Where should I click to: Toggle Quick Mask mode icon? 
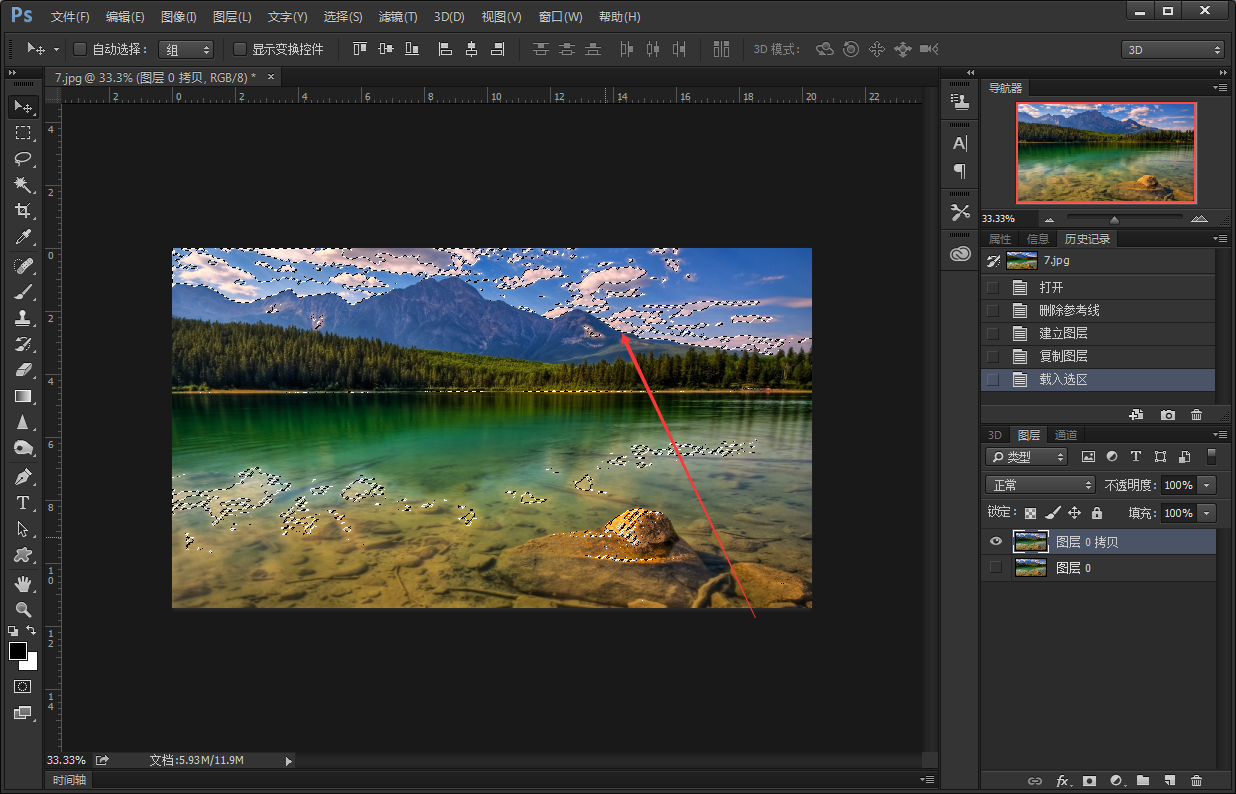click(22, 687)
